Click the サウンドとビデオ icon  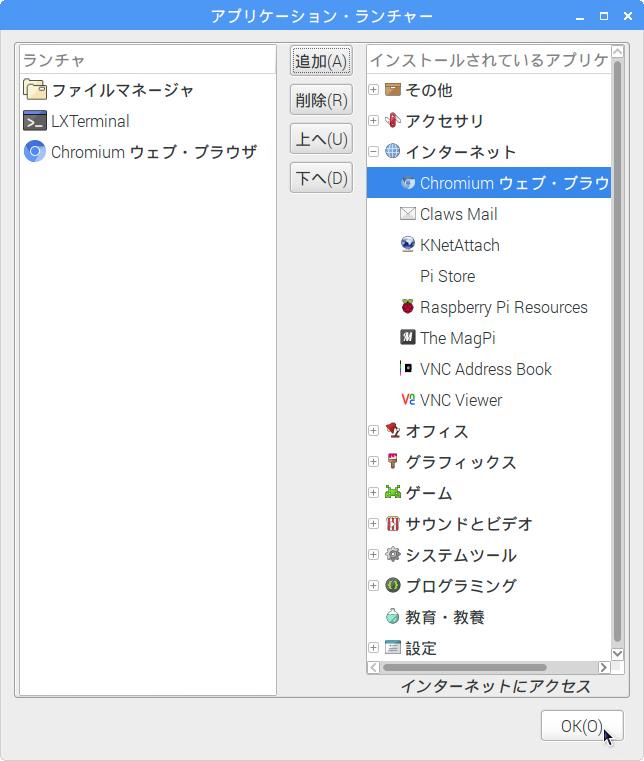[x=393, y=524]
